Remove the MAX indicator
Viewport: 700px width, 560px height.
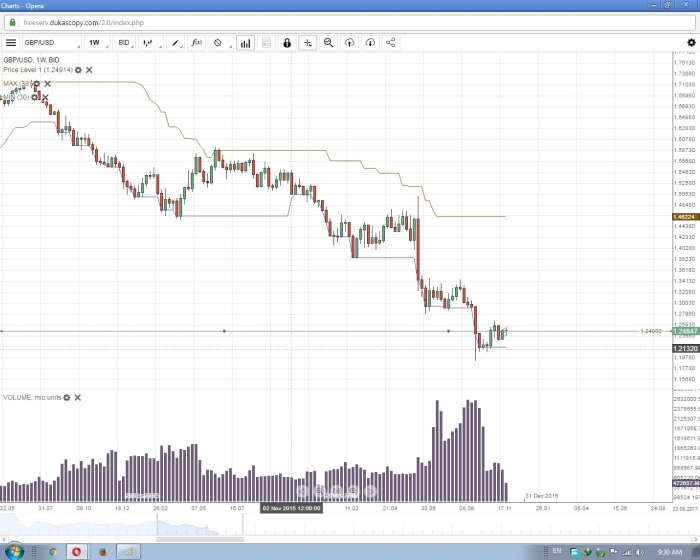pyautogui.click(x=47, y=84)
